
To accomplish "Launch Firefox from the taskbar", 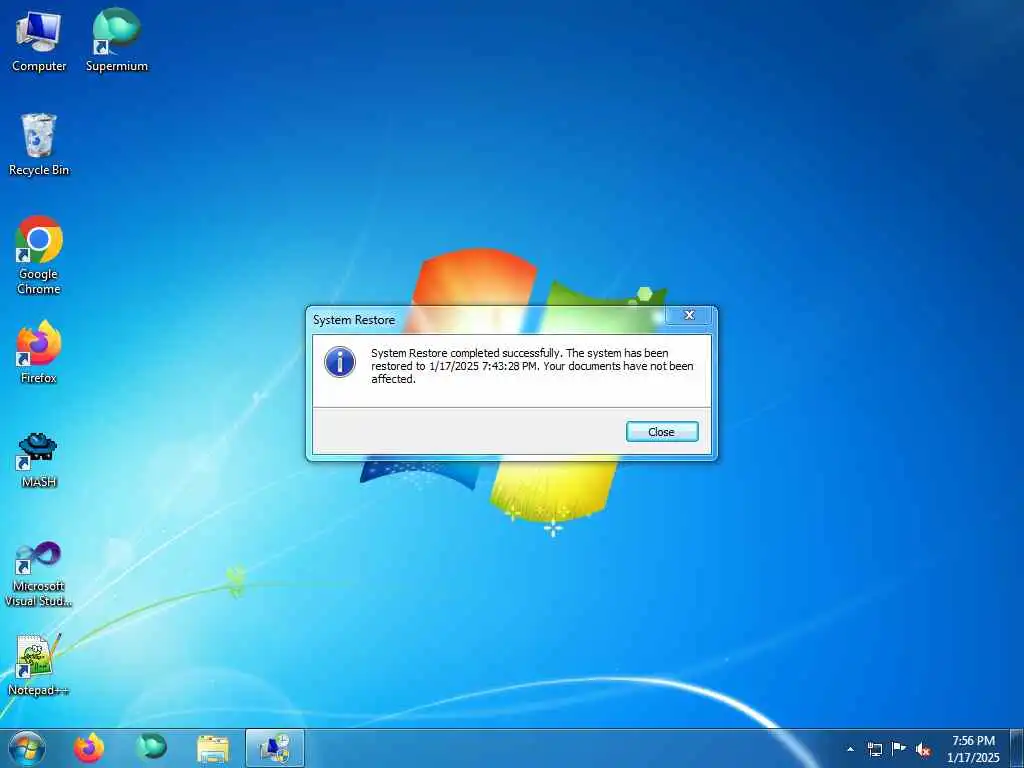I will pyautogui.click(x=89, y=748).
